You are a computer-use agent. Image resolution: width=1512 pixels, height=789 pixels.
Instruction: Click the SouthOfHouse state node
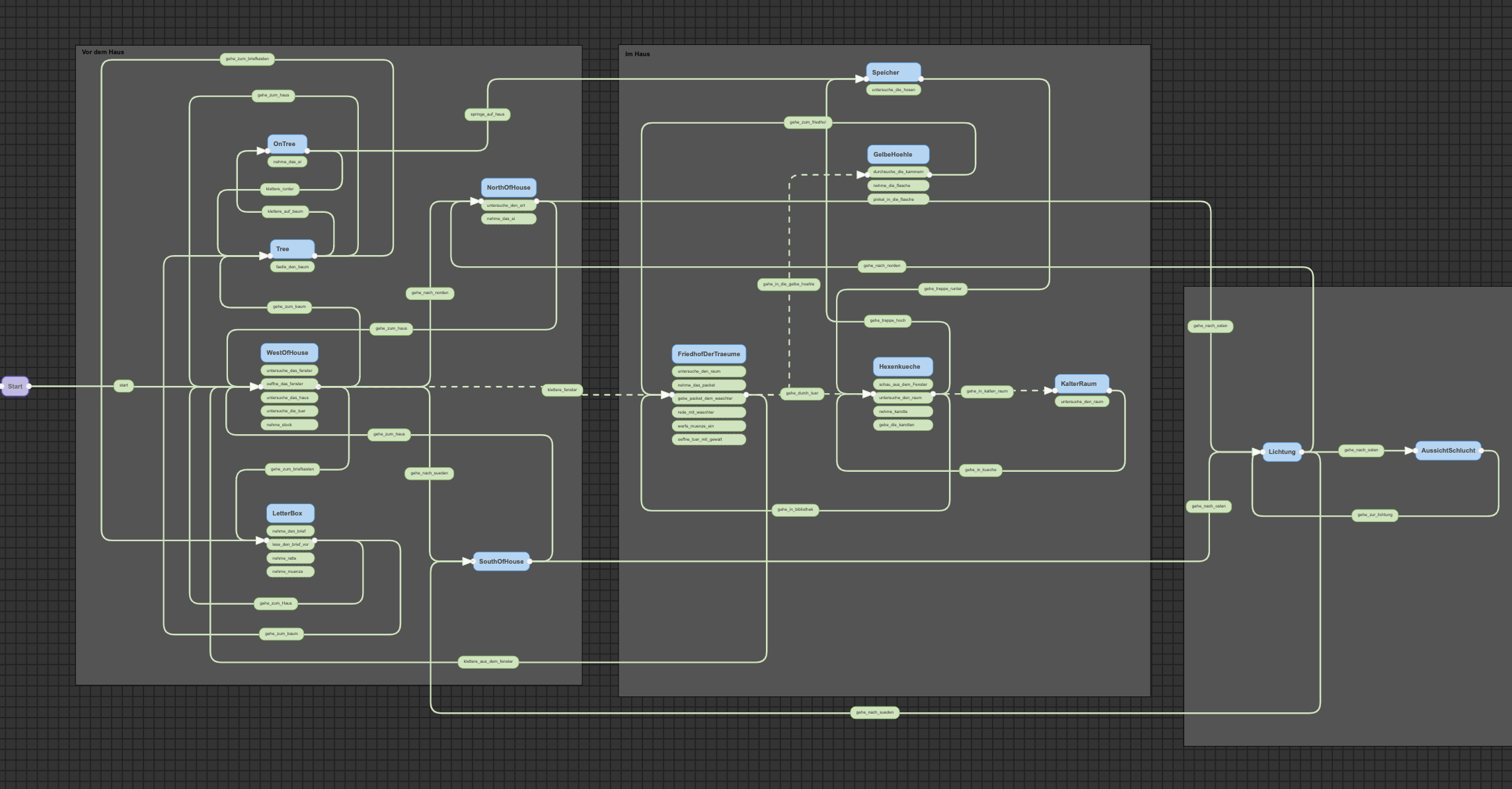(501, 562)
